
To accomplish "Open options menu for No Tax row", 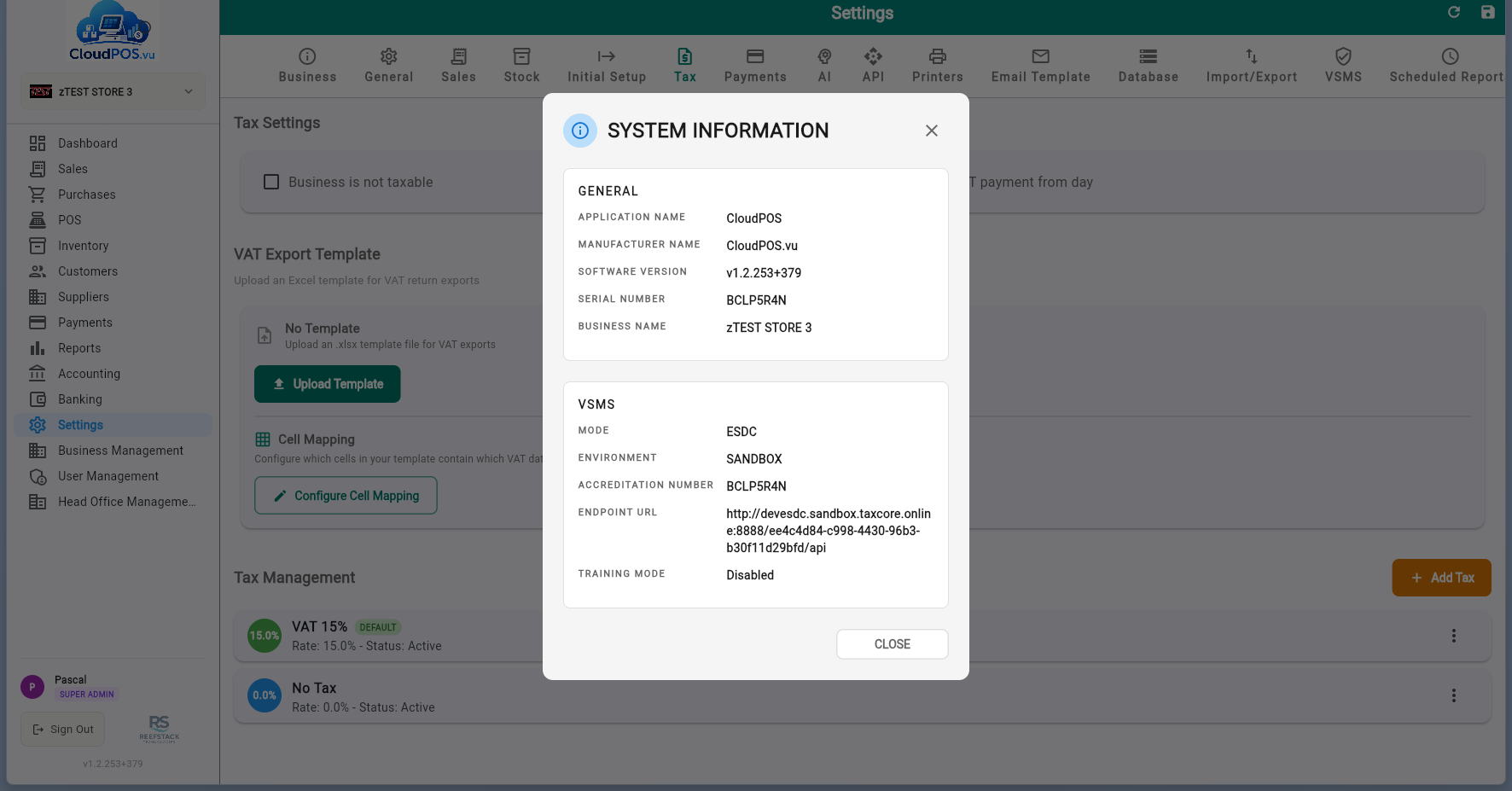I will pyautogui.click(x=1454, y=695).
